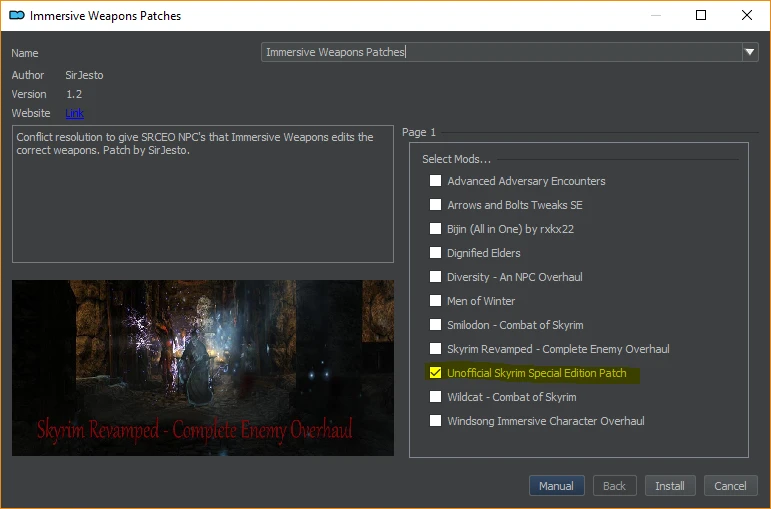Click the Page 1 heading

419,132
